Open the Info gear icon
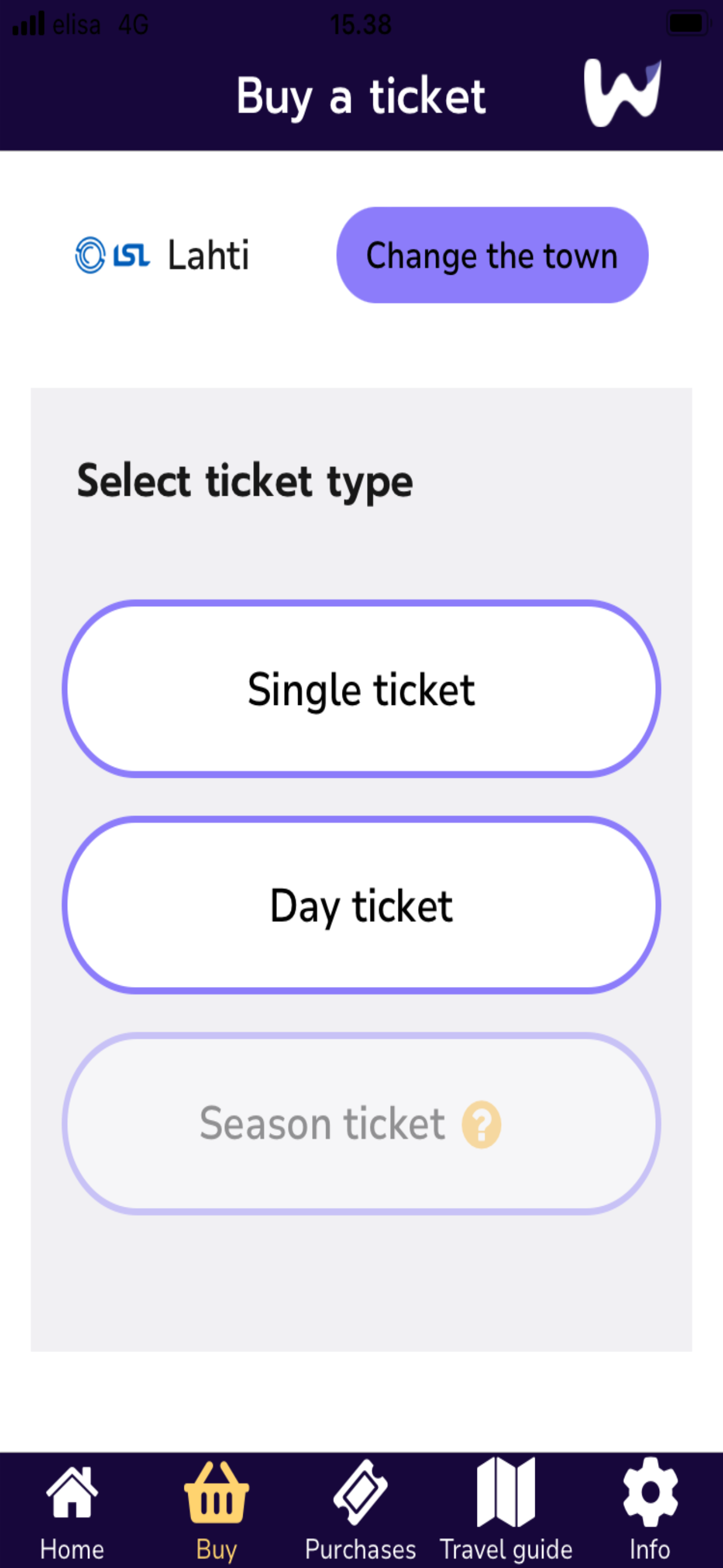The height and width of the screenshot is (1568, 723). pos(650,1492)
